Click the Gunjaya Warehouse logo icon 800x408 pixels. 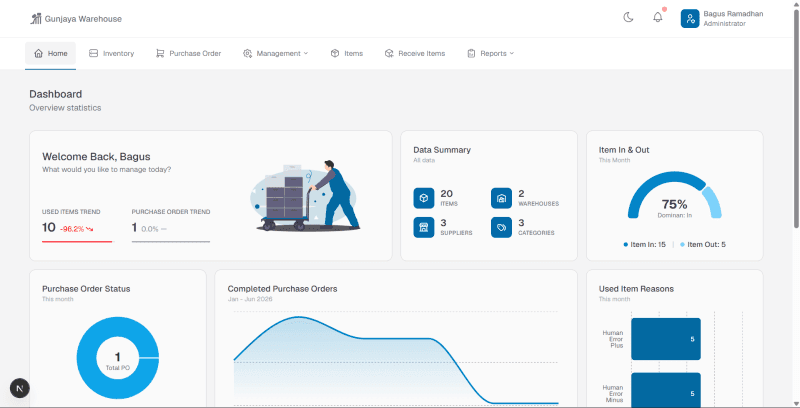[x=36, y=19]
